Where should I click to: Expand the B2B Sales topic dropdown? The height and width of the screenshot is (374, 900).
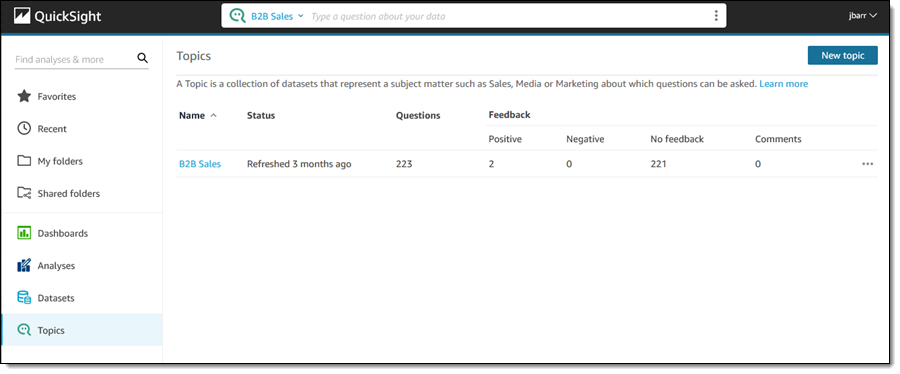coord(277,16)
